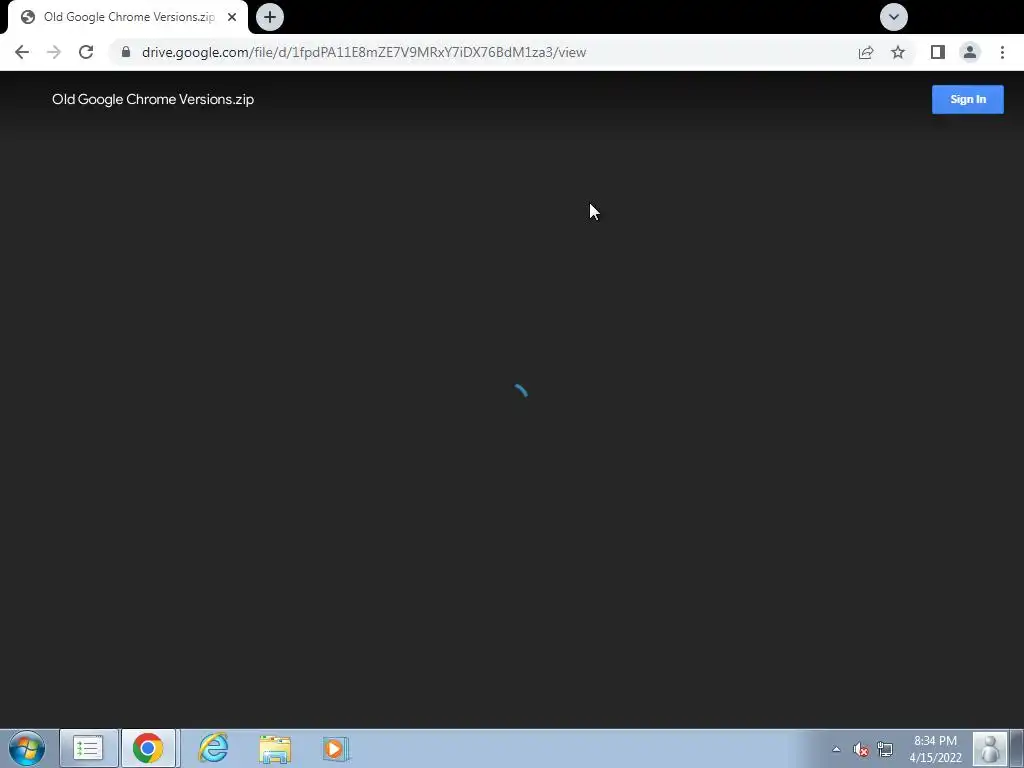Open the share this page icon

866,52
